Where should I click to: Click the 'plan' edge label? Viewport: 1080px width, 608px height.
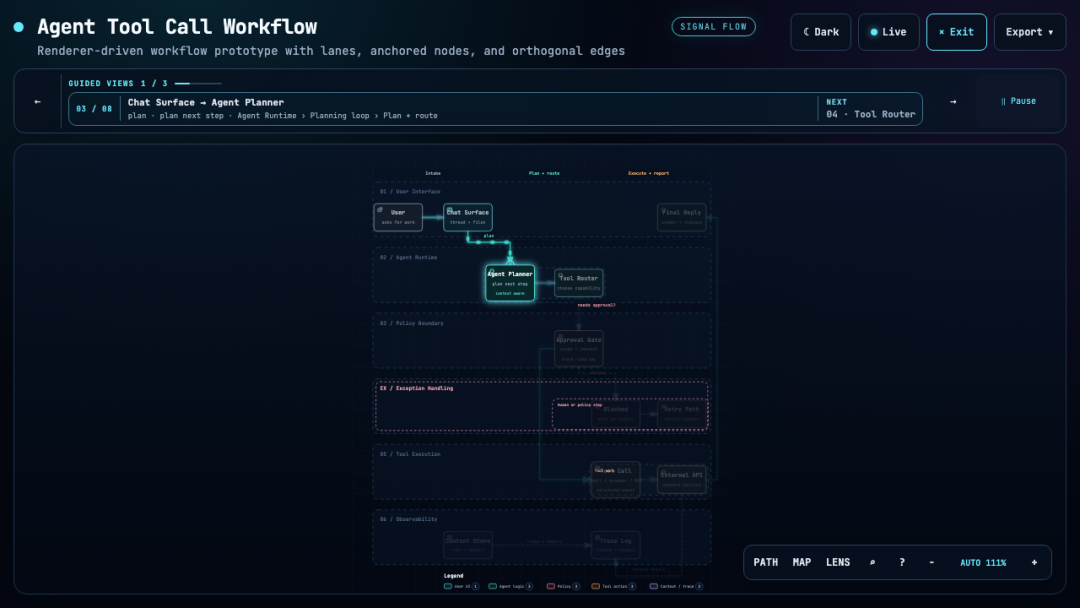point(488,236)
